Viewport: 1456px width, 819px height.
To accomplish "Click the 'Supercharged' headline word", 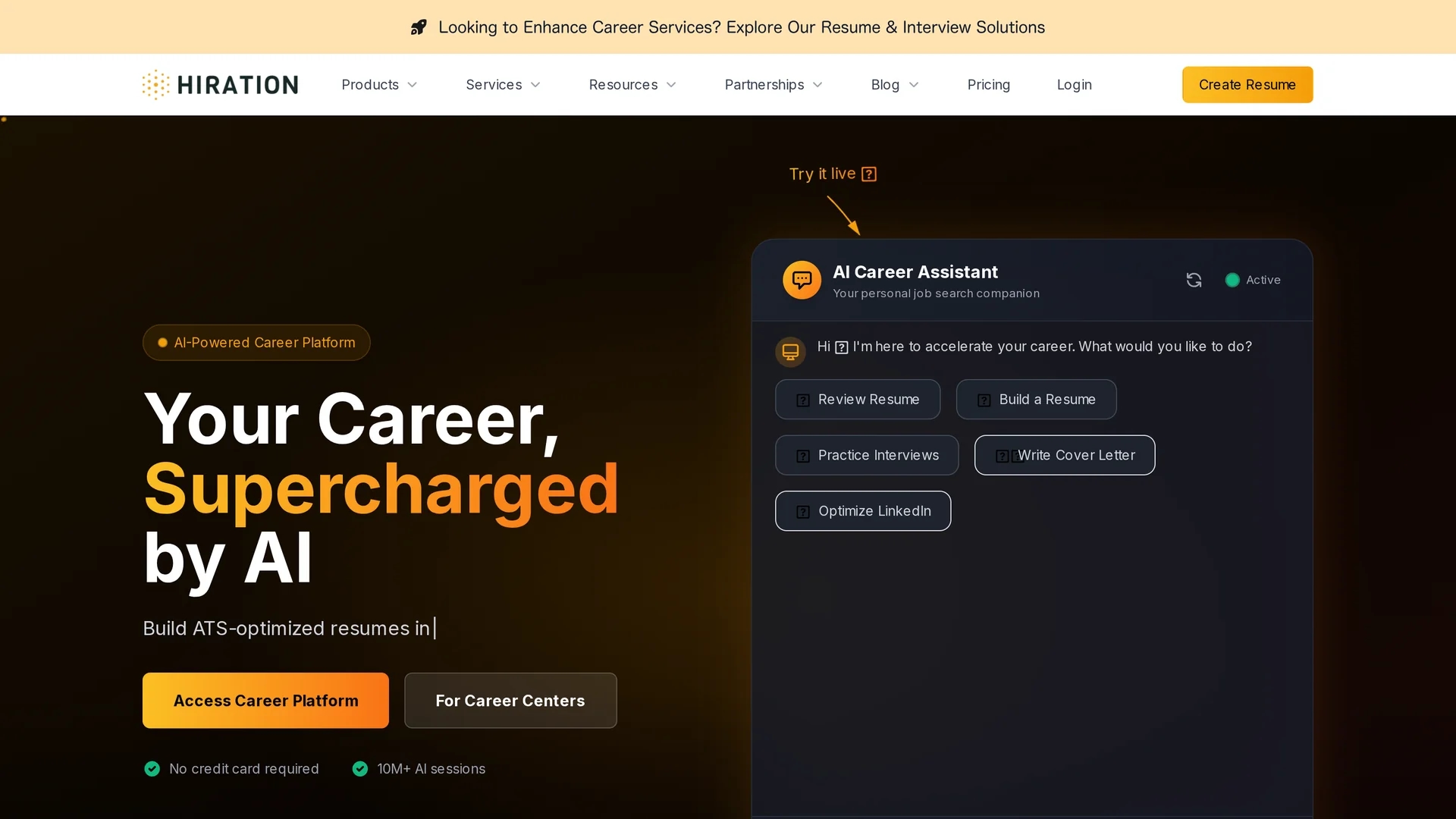I will tap(381, 490).
